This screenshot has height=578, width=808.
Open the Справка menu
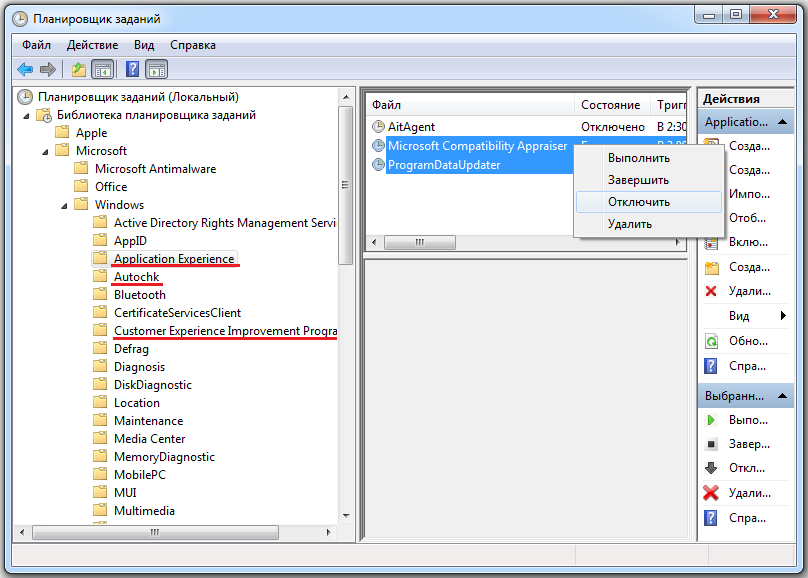pyautogui.click(x=193, y=45)
